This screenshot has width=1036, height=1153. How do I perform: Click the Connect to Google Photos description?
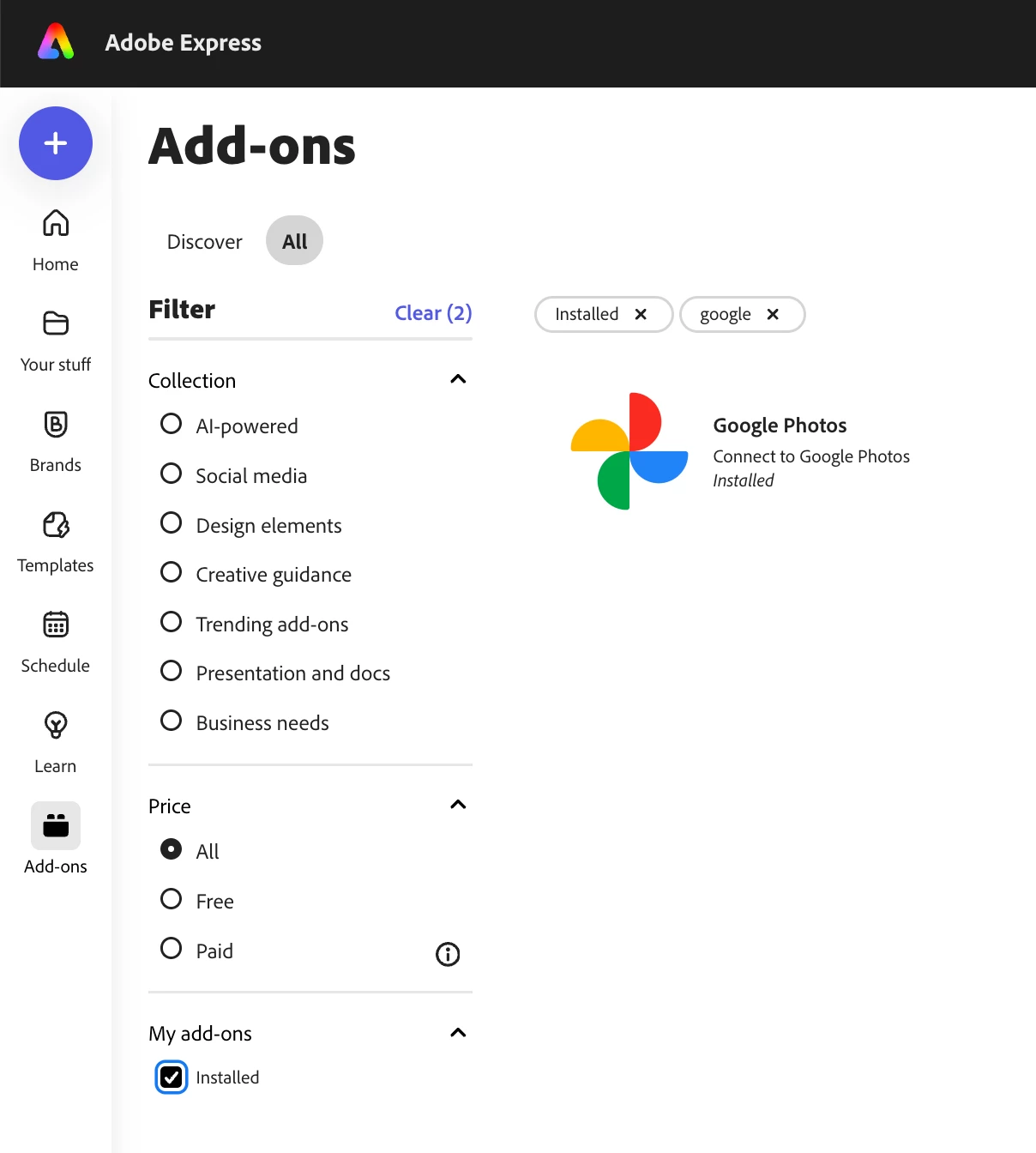pyautogui.click(x=811, y=456)
